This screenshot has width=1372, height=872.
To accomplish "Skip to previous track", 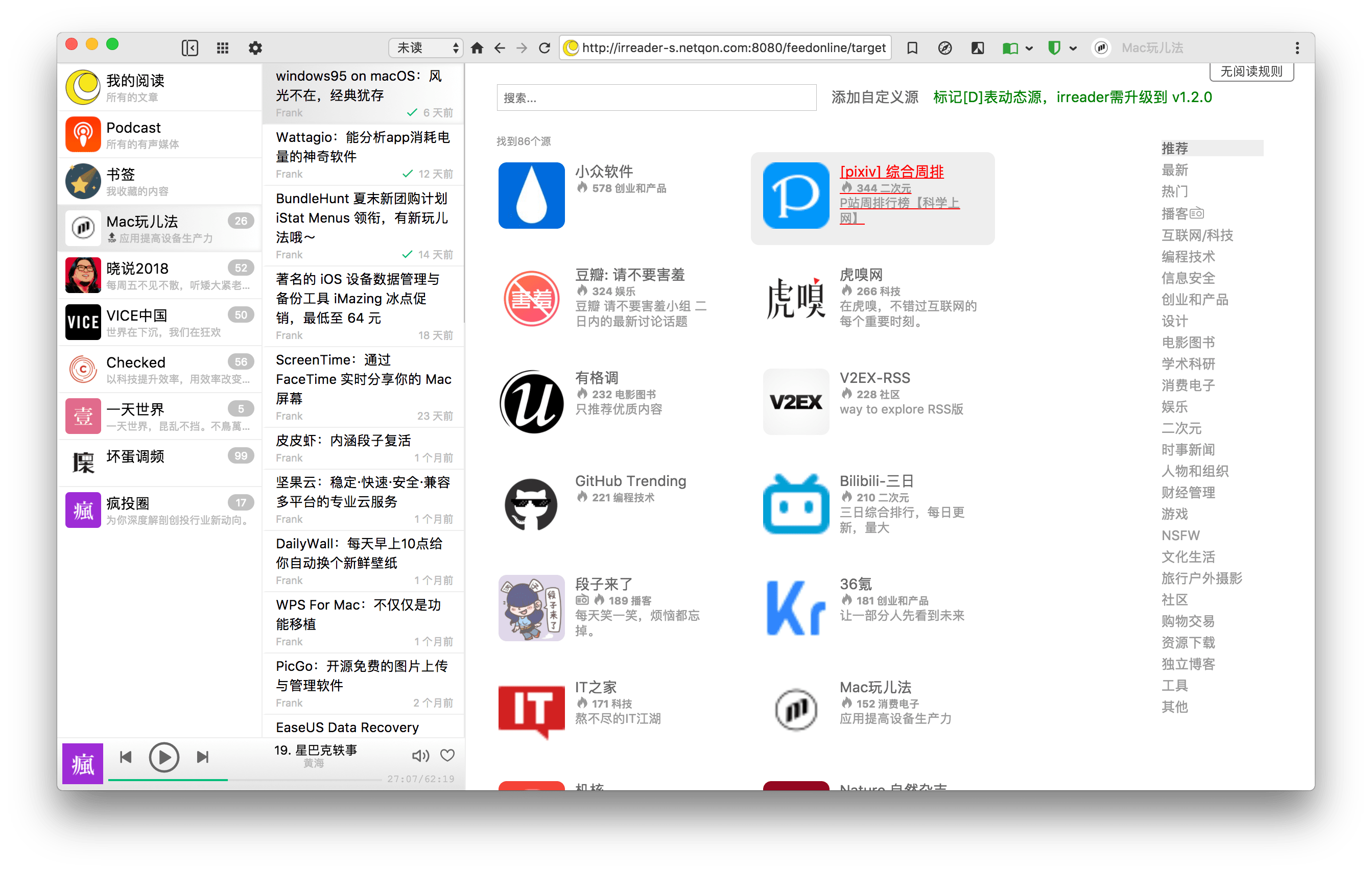I will 126,757.
